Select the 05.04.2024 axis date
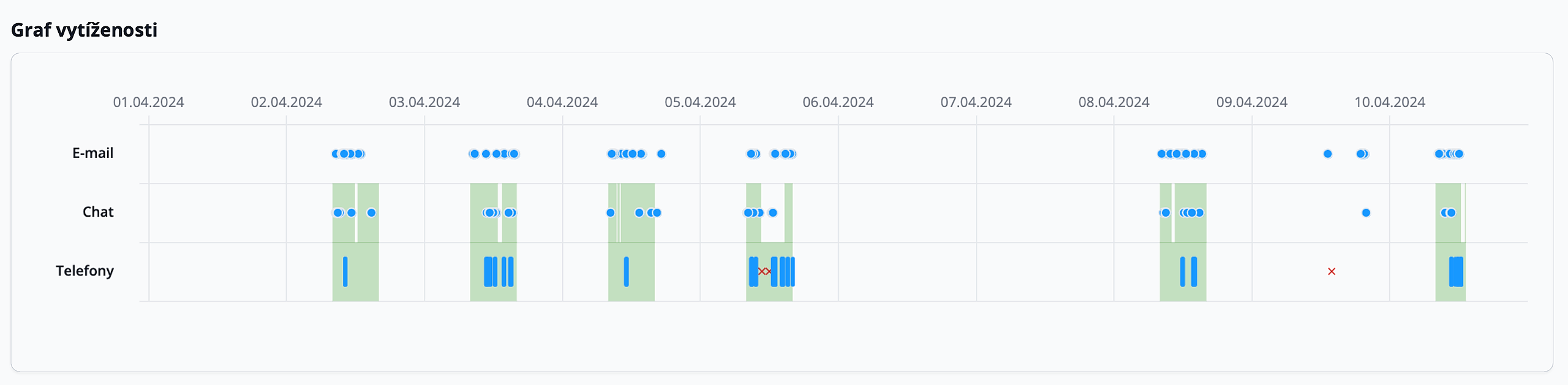Viewport: 1568px width, 385px height. [x=700, y=102]
